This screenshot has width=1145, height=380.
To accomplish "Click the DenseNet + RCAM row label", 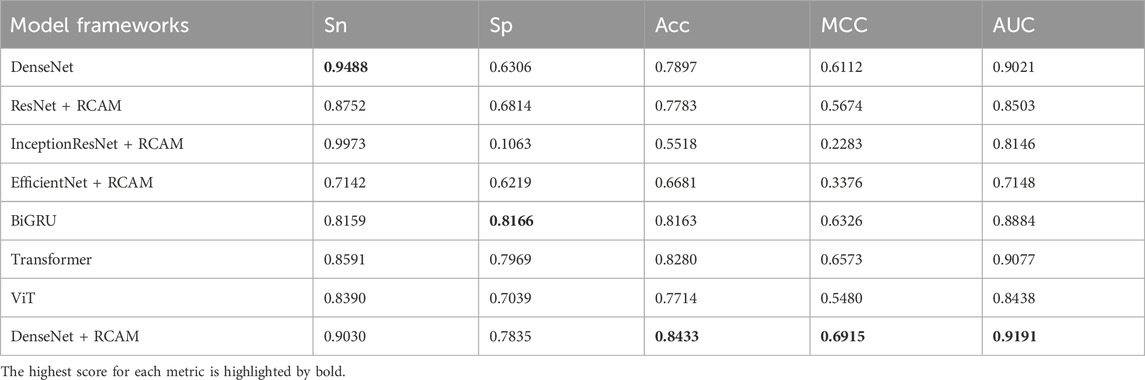I will (74, 336).
